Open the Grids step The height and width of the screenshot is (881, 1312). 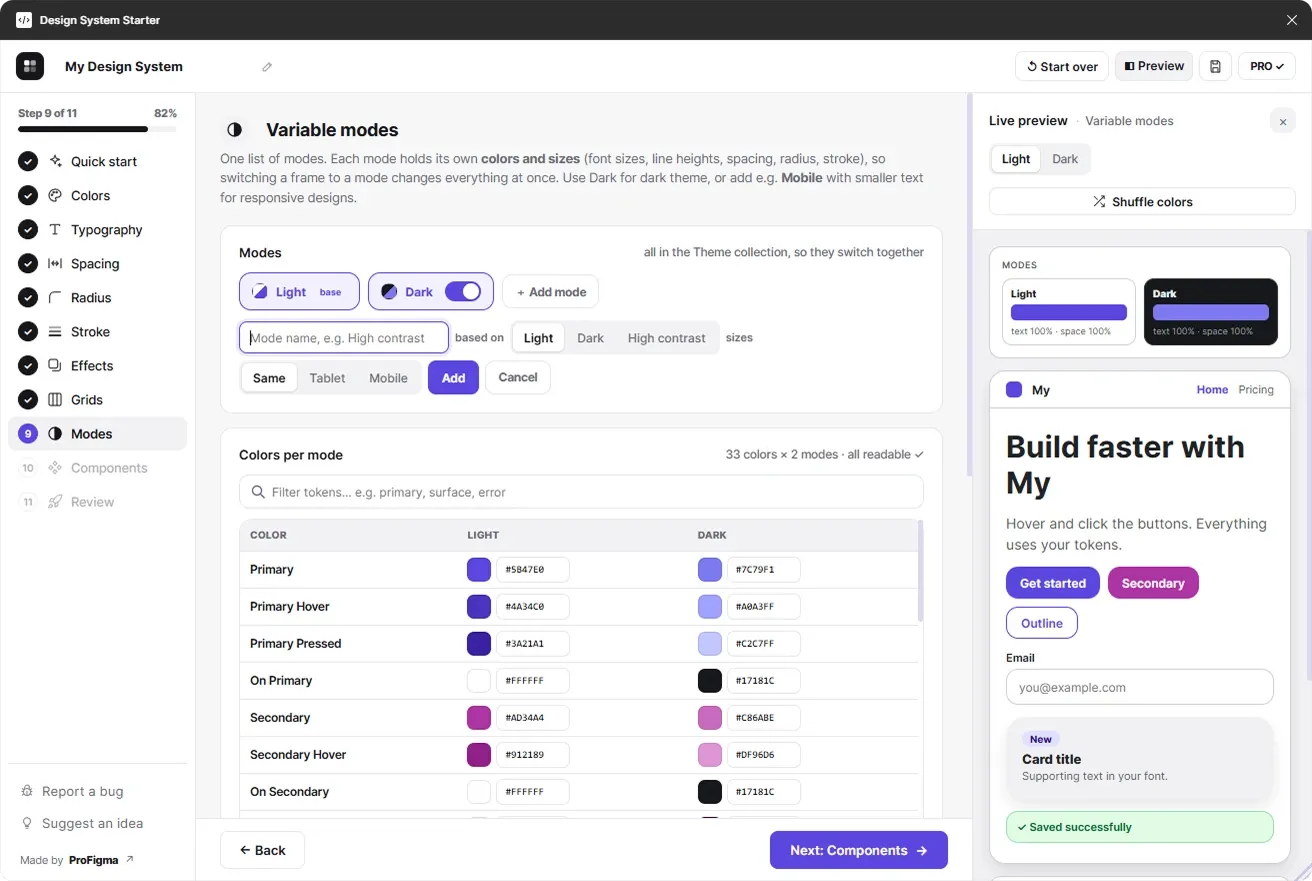pos(97,400)
